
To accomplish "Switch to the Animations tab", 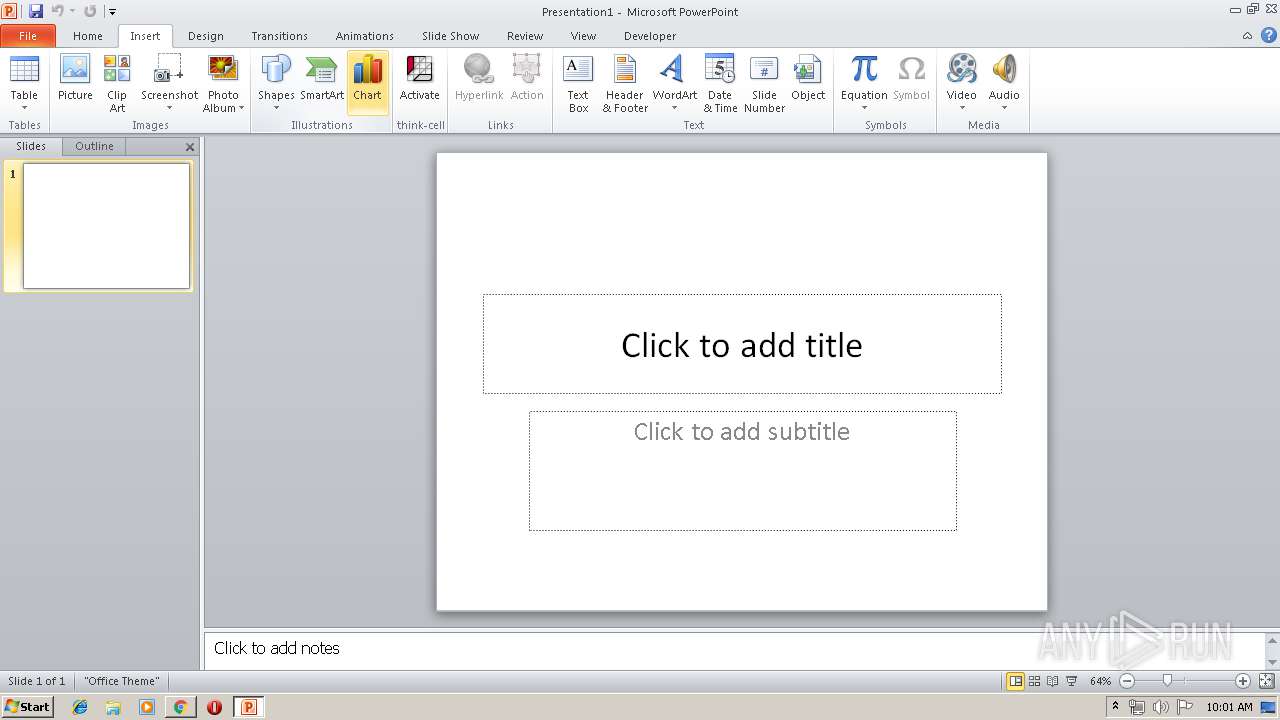I will coord(365,36).
